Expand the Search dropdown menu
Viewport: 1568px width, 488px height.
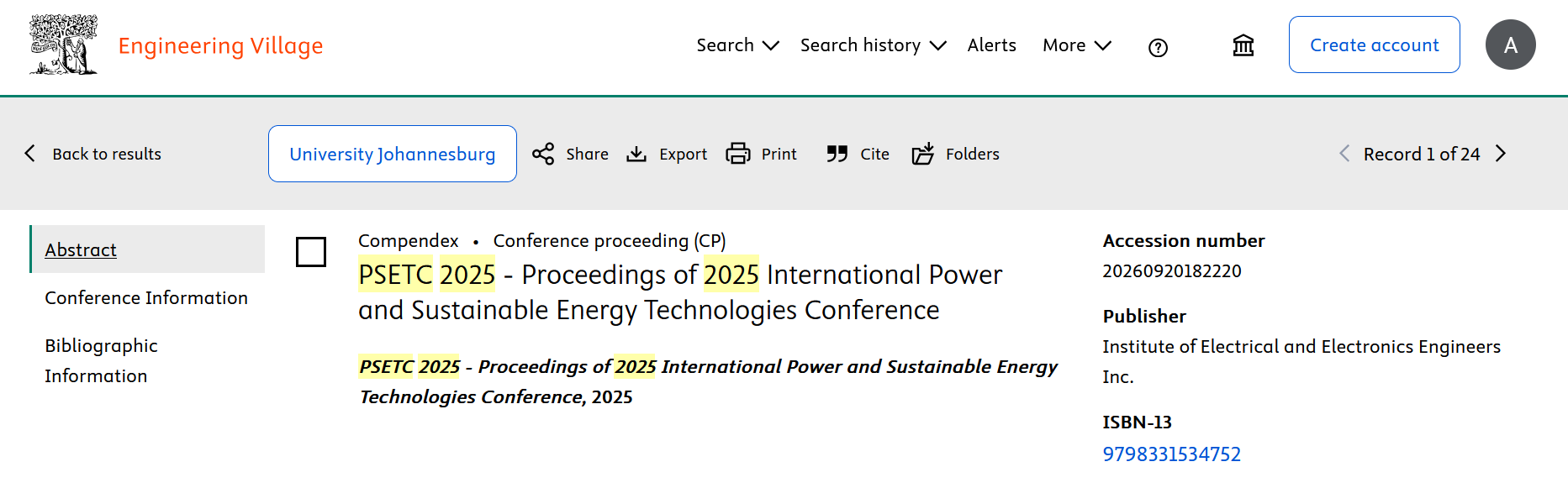click(737, 45)
